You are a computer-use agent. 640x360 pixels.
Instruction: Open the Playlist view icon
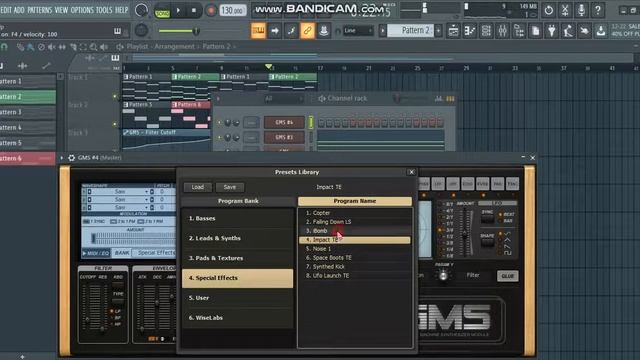(x=453, y=31)
